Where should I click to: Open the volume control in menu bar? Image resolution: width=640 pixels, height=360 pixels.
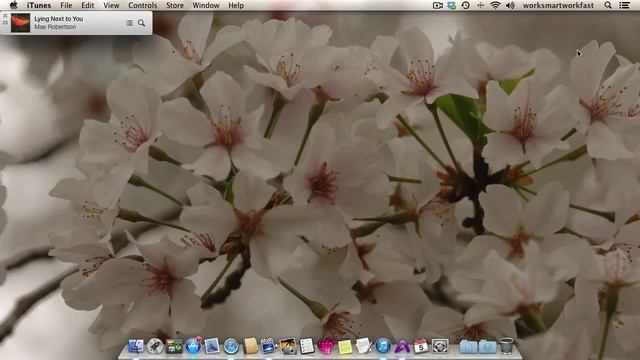click(510, 5)
